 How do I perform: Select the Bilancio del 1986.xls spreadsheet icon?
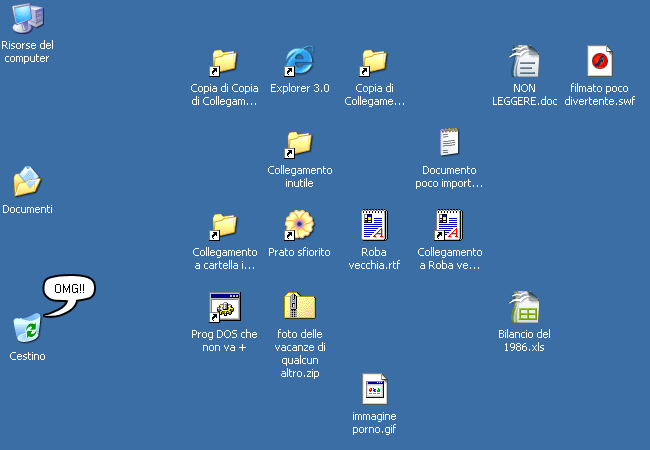524,307
